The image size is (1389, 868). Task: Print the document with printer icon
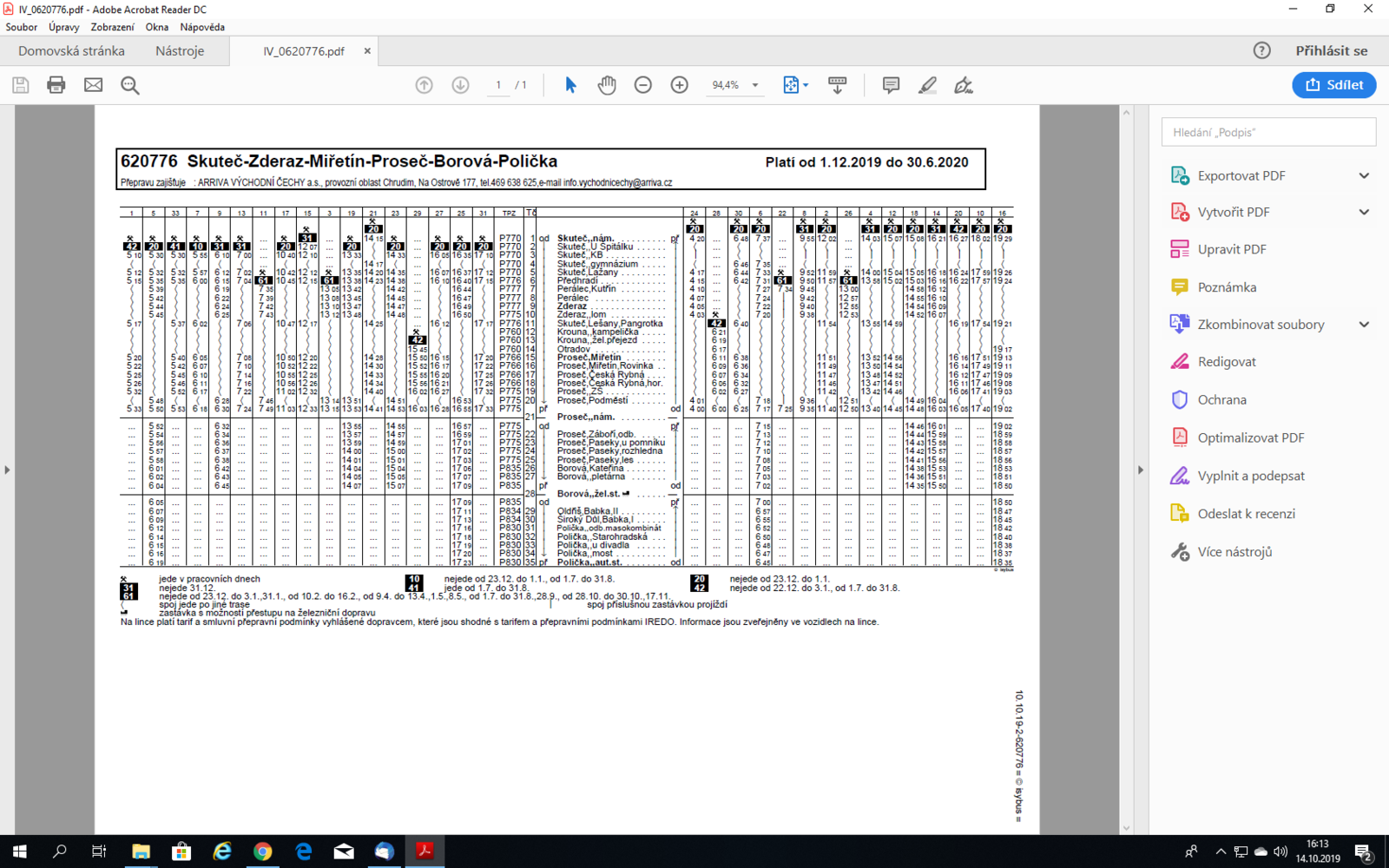click(56, 85)
